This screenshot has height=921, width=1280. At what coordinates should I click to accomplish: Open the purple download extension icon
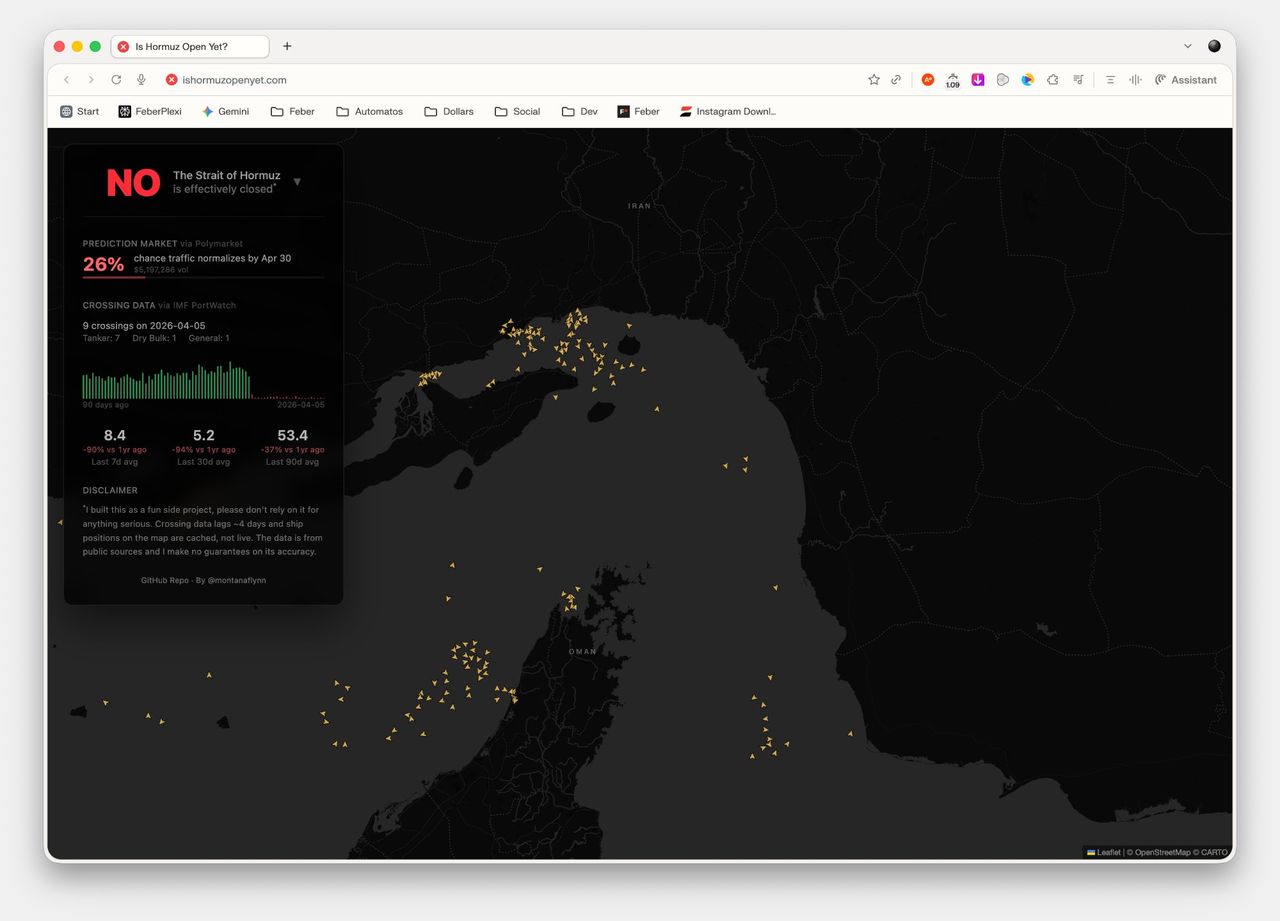coord(978,80)
